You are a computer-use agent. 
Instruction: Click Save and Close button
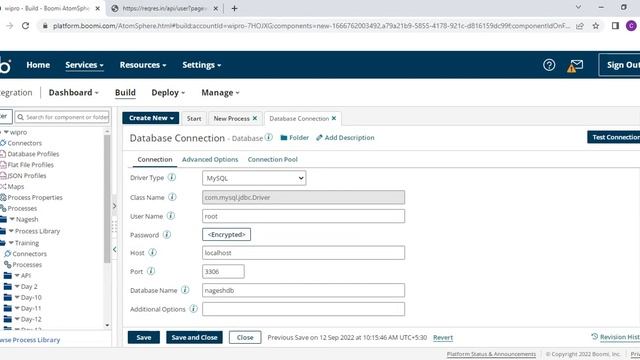coord(194,337)
